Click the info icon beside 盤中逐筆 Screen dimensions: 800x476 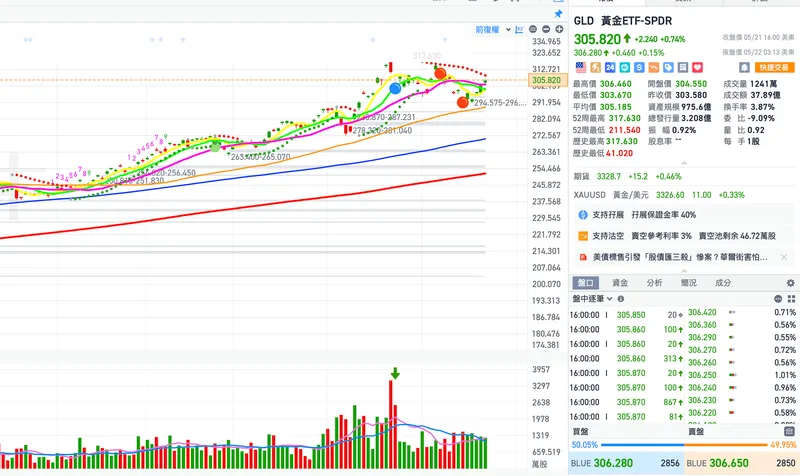coord(621,299)
